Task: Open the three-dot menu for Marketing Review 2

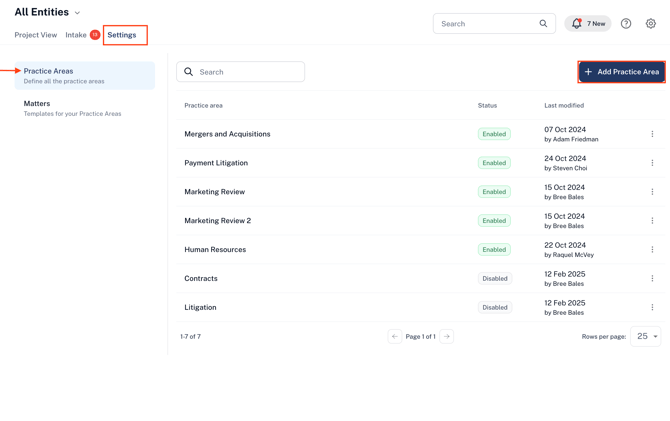Action: coord(652,221)
